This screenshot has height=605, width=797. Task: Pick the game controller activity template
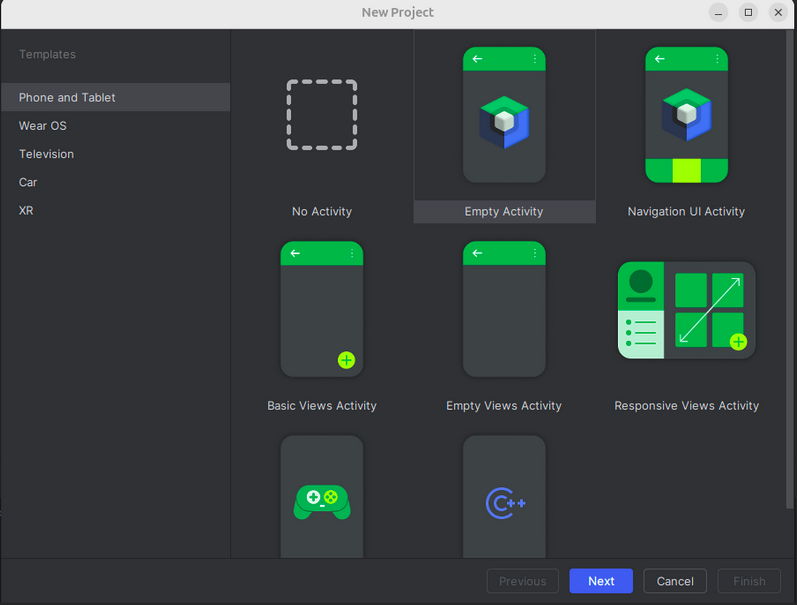322,497
